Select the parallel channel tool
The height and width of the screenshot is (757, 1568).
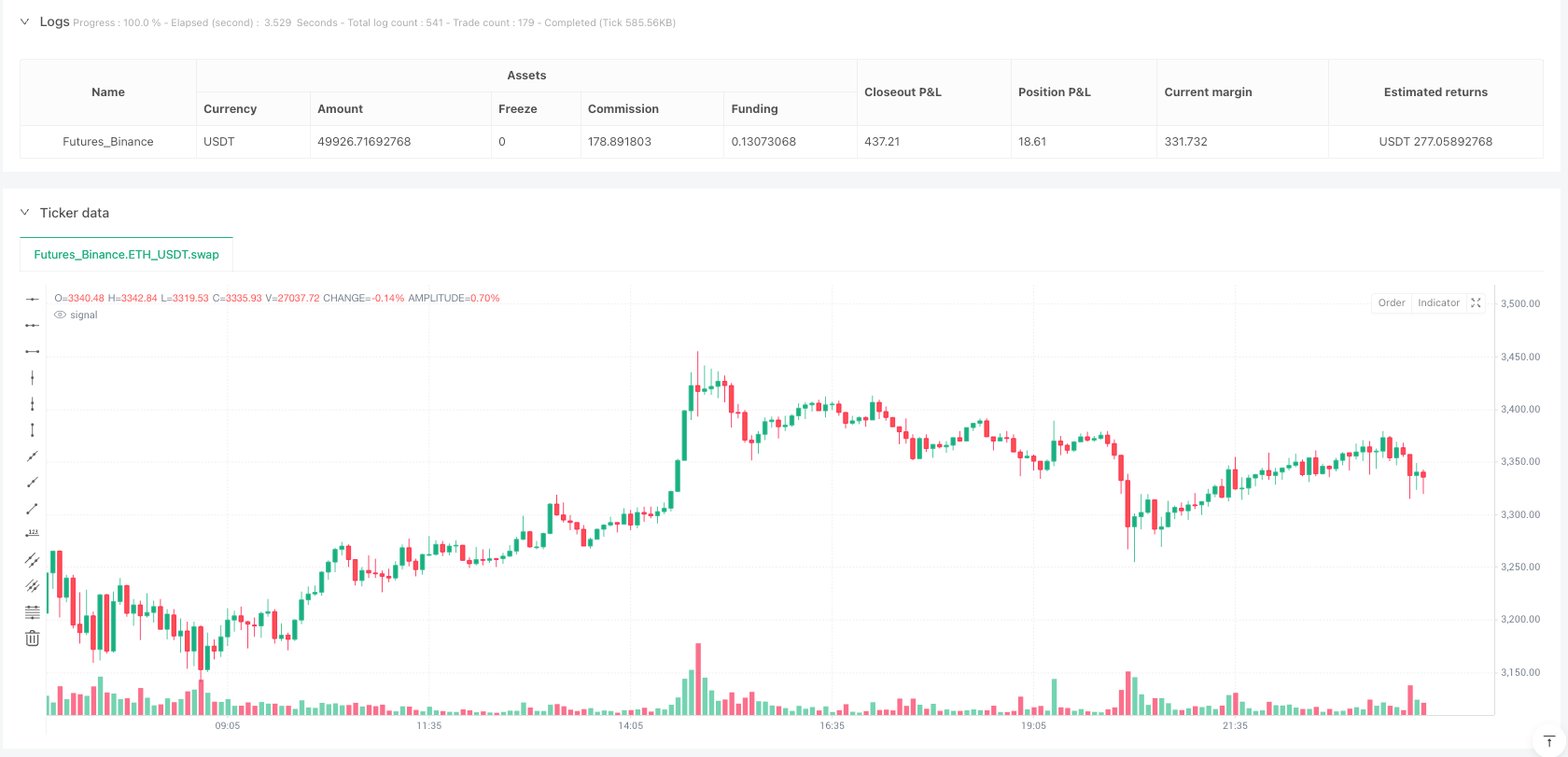click(32, 586)
